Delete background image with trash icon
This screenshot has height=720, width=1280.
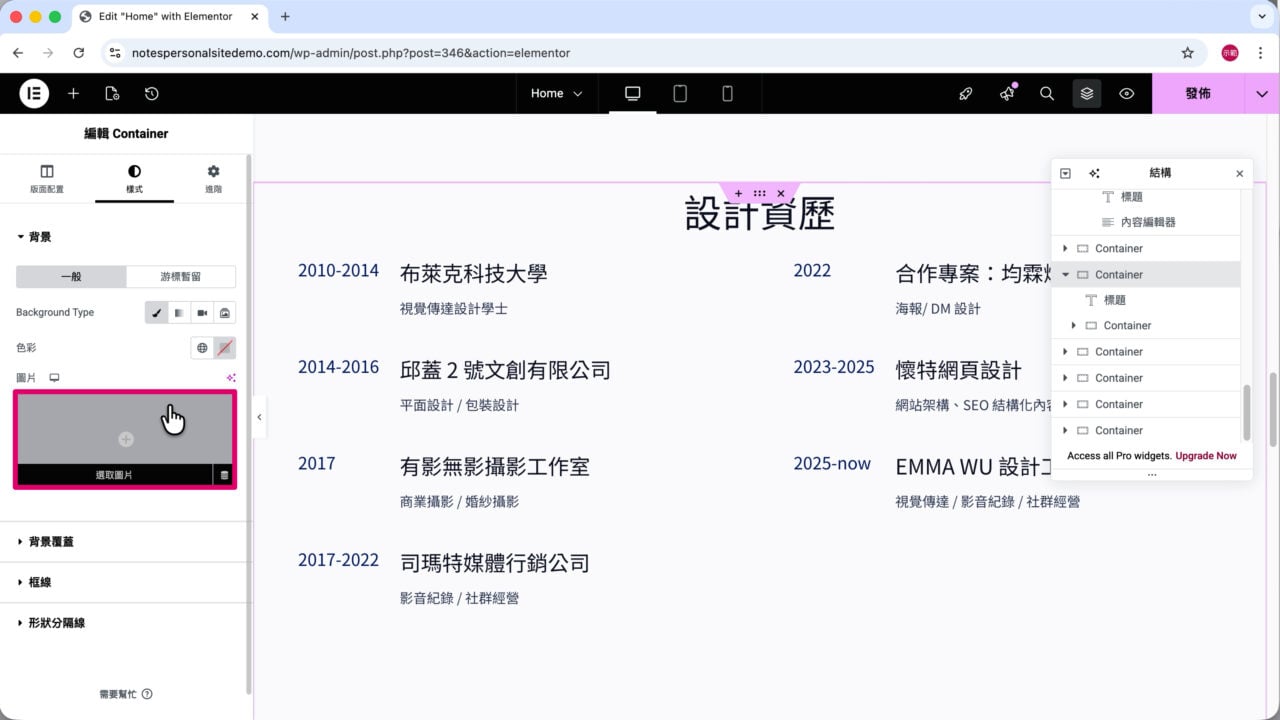pyautogui.click(x=224, y=475)
